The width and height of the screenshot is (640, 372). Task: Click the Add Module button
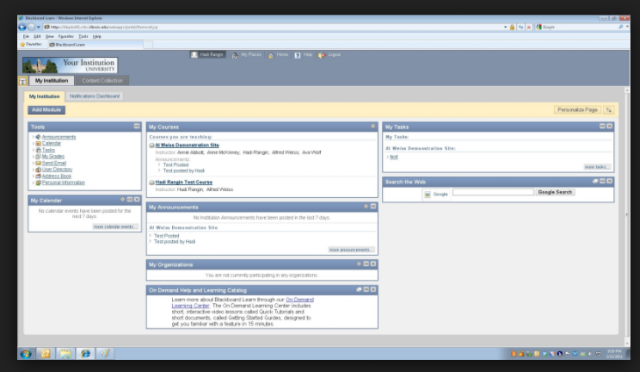click(x=47, y=110)
